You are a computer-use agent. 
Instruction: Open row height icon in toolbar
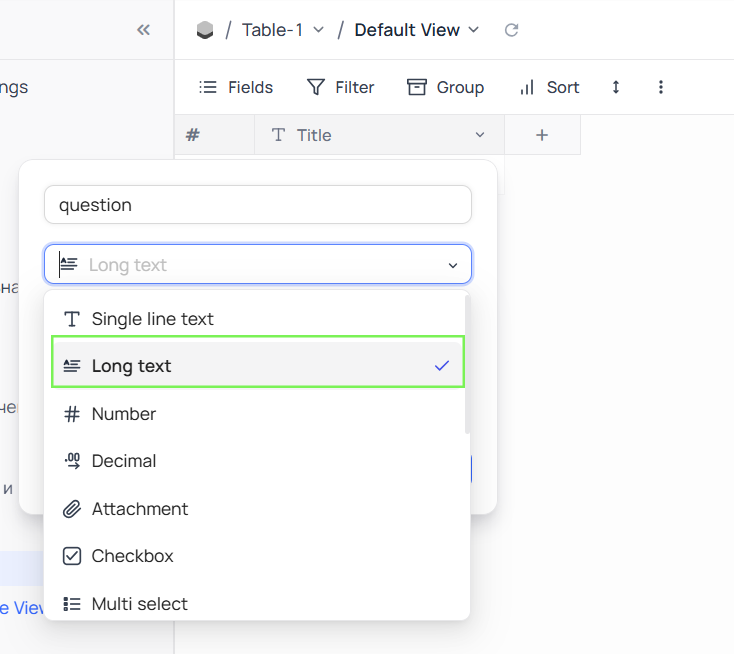(x=616, y=87)
